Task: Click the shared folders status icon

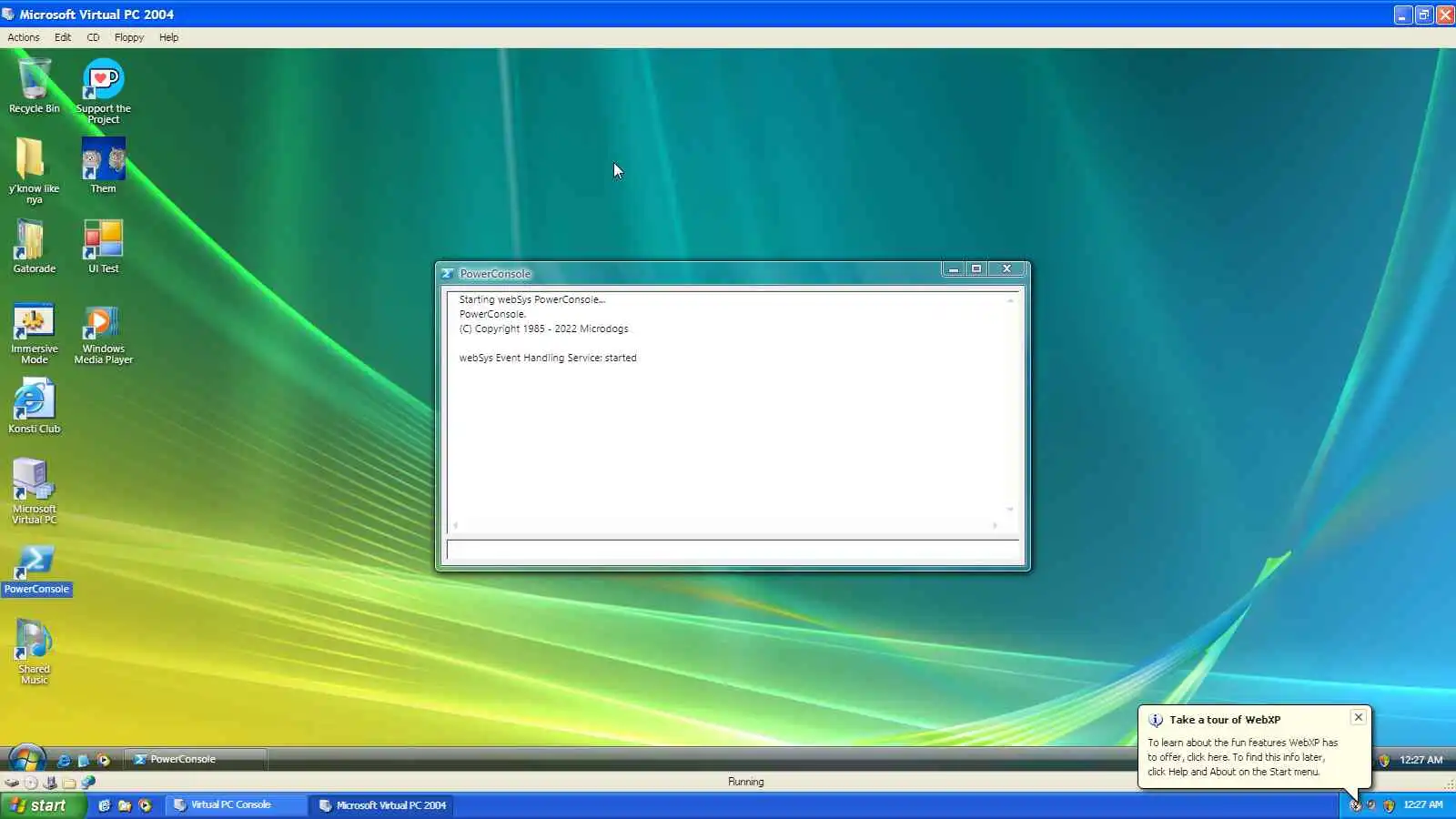Action: 69,783
